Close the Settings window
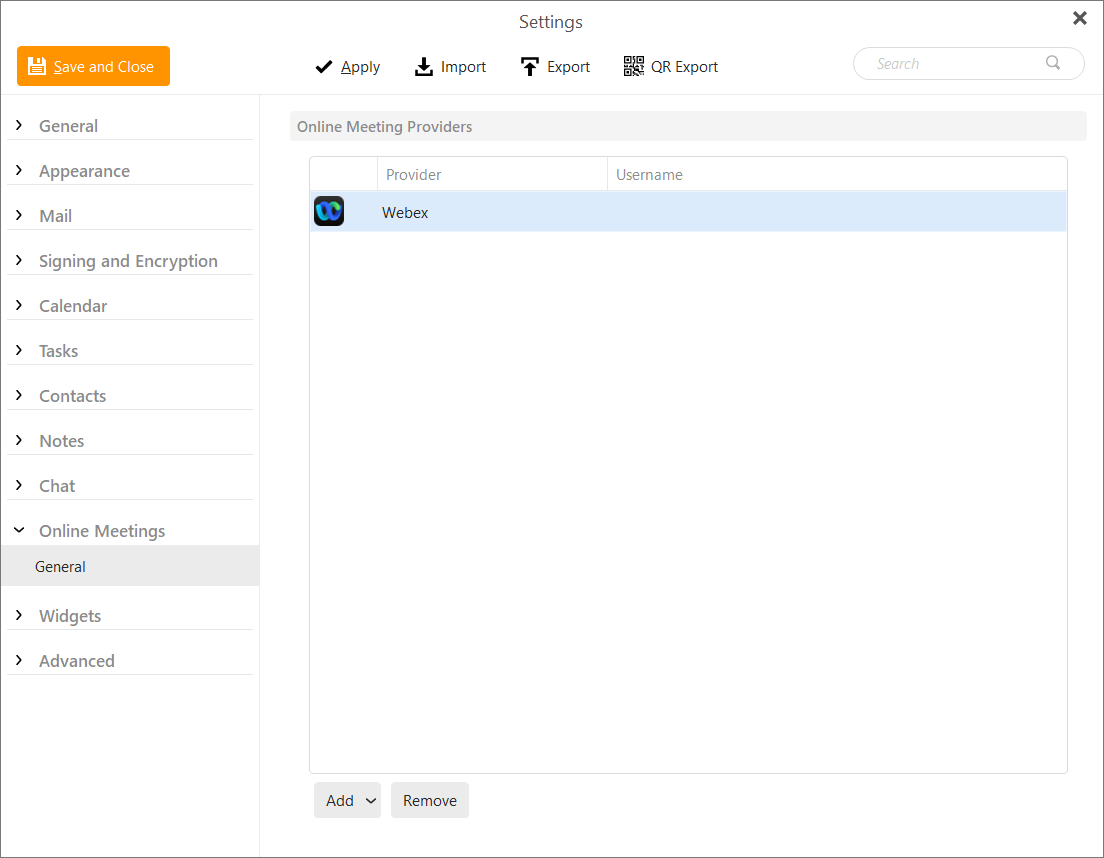 coord(1080,18)
